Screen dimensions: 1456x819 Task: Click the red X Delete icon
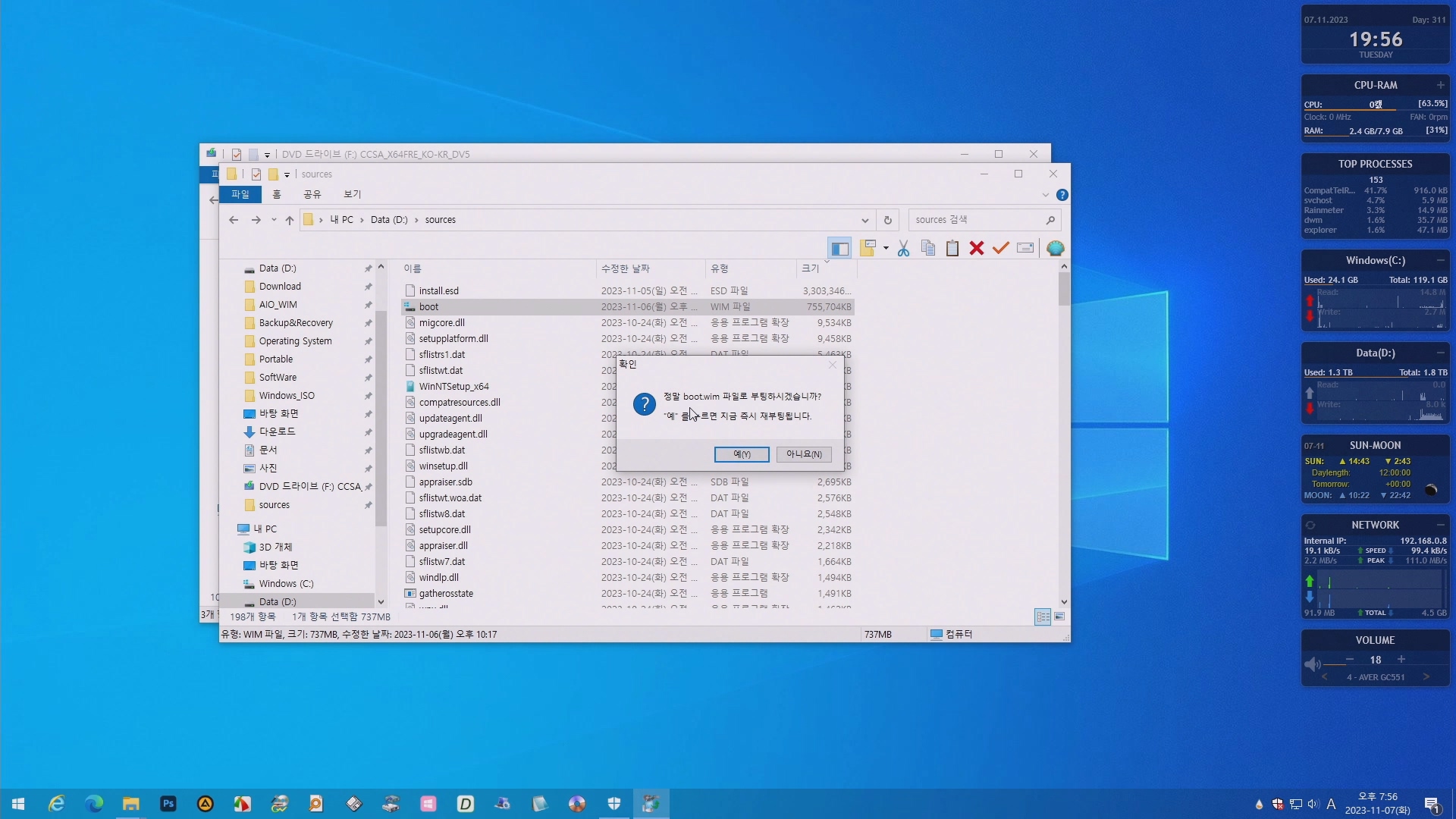pyautogui.click(x=977, y=249)
